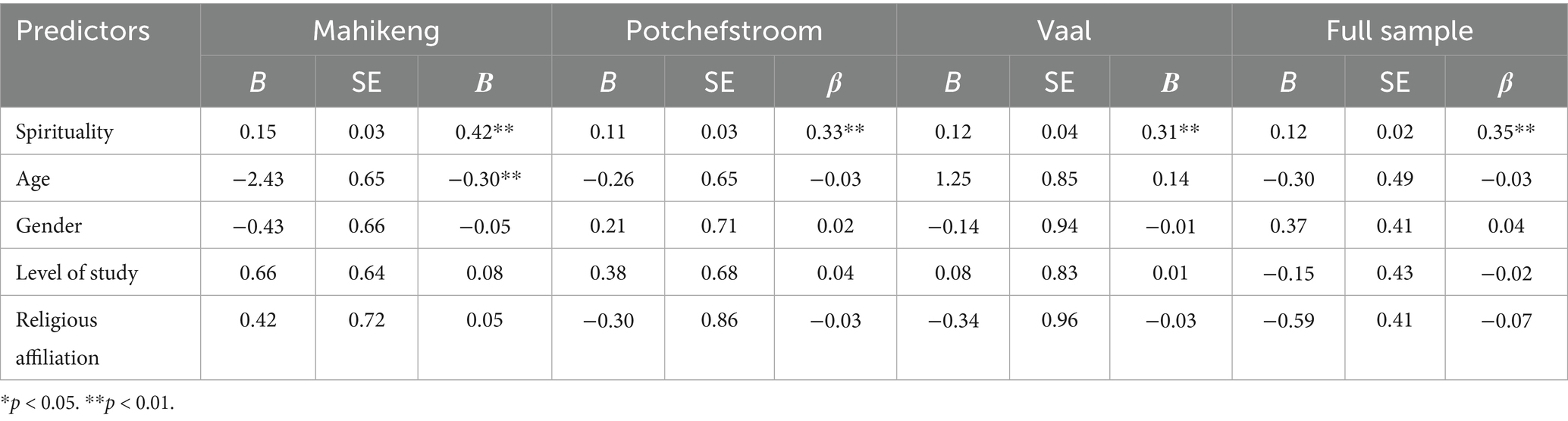This screenshot has width=1568, height=421.
Task: Select the 0.94 SE value in Gender row
Action: [x=1059, y=226]
